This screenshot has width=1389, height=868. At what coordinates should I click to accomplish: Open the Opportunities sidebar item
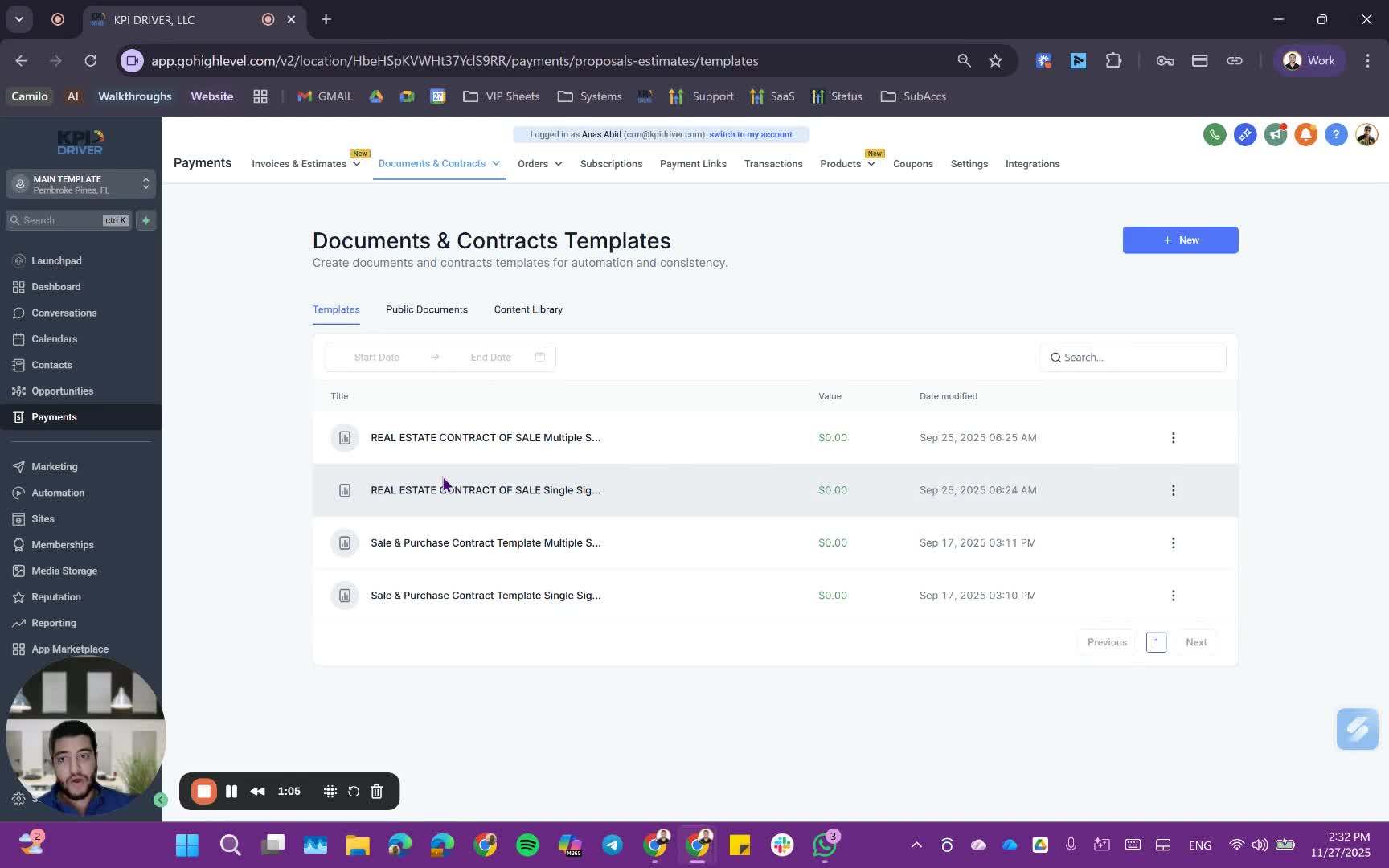pyautogui.click(x=63, y=391)
